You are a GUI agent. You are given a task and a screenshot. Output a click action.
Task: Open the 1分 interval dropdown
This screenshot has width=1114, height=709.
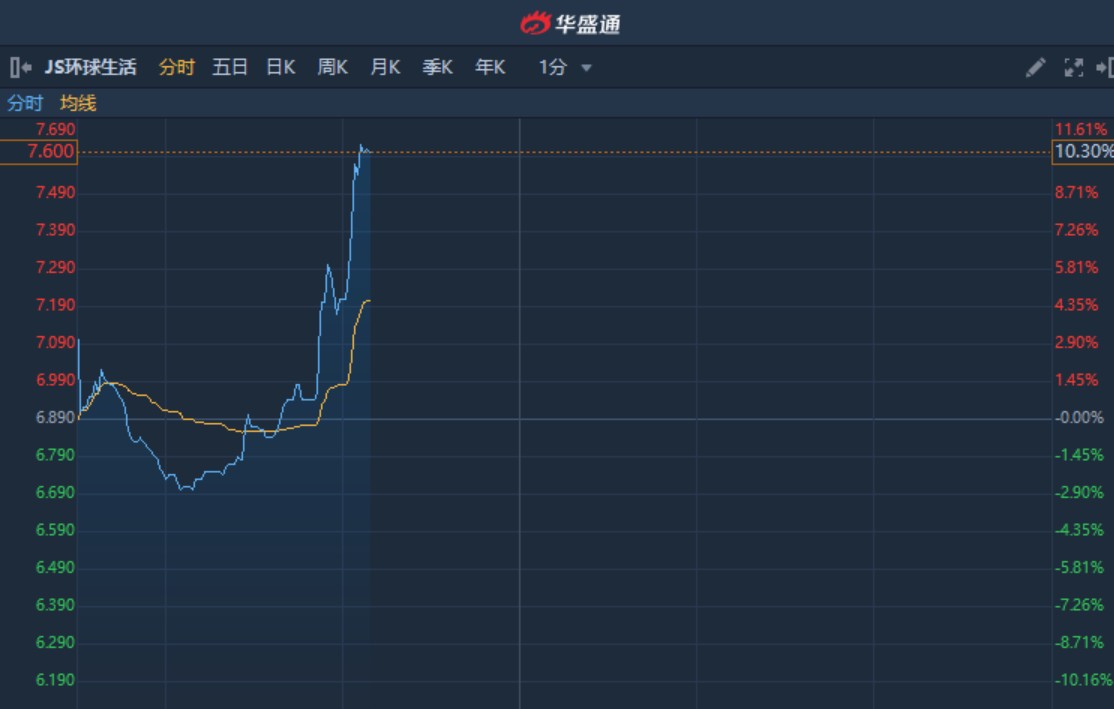[565, 67]
